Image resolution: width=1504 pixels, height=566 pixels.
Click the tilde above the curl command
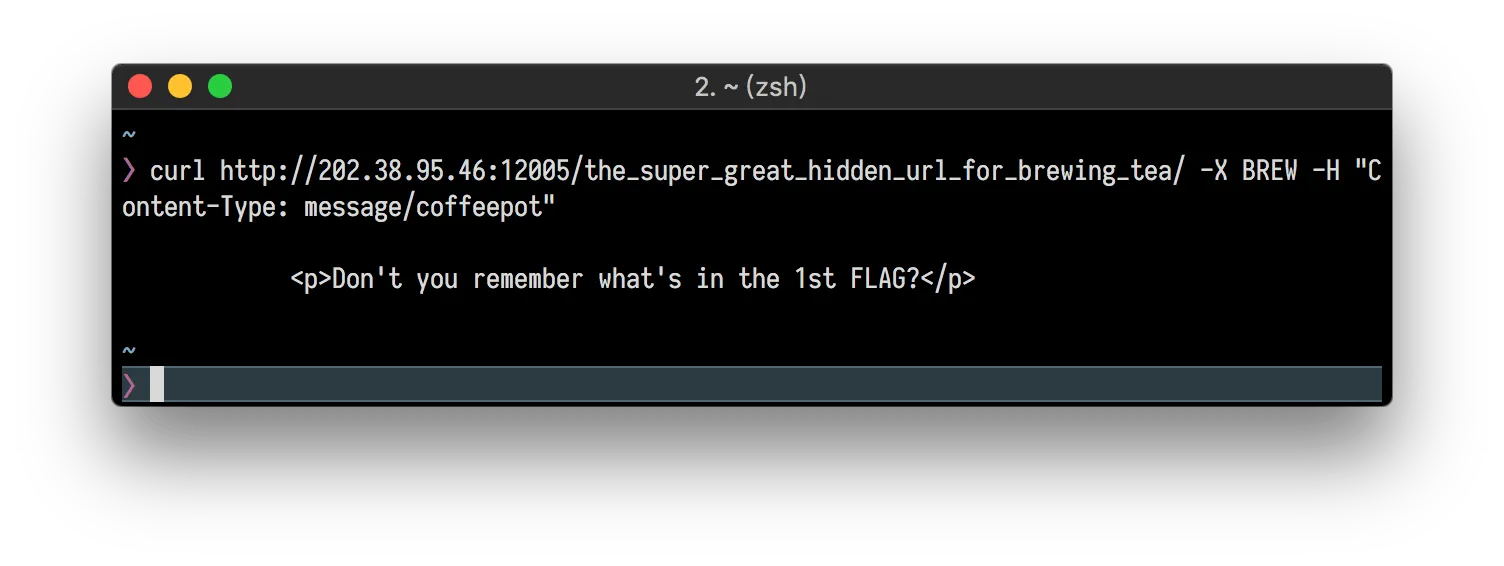point(129,133)
